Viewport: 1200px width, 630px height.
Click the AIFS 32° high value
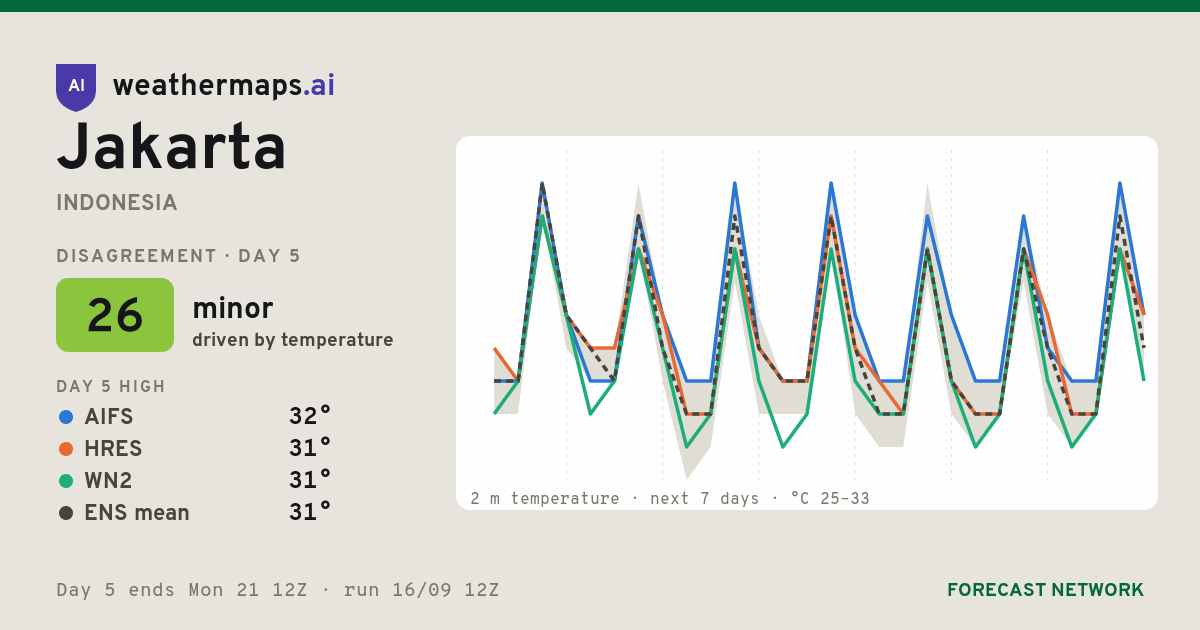click(310, 416)
